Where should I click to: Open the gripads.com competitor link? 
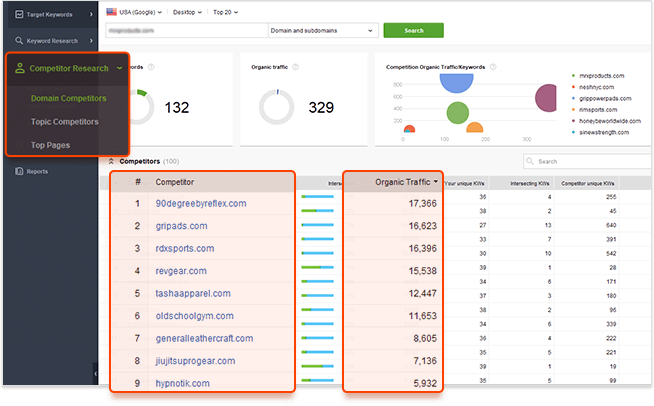click(x=181, y=226)
